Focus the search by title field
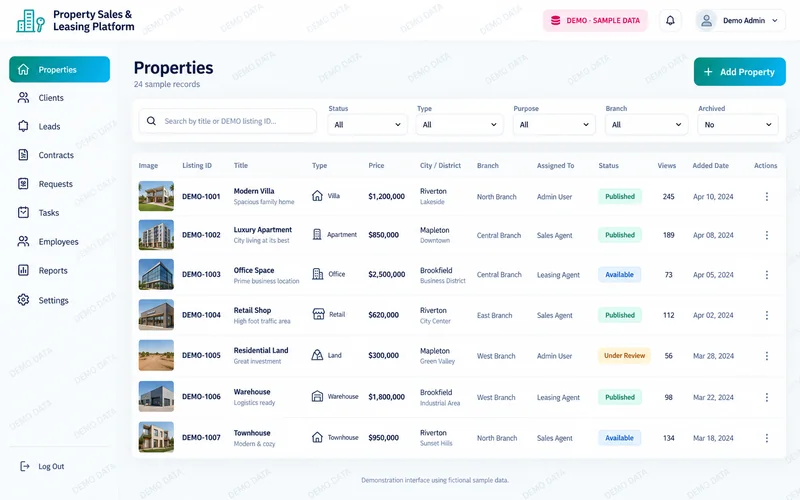This screenshot has width=800, height=500. [x=228, y=121]
